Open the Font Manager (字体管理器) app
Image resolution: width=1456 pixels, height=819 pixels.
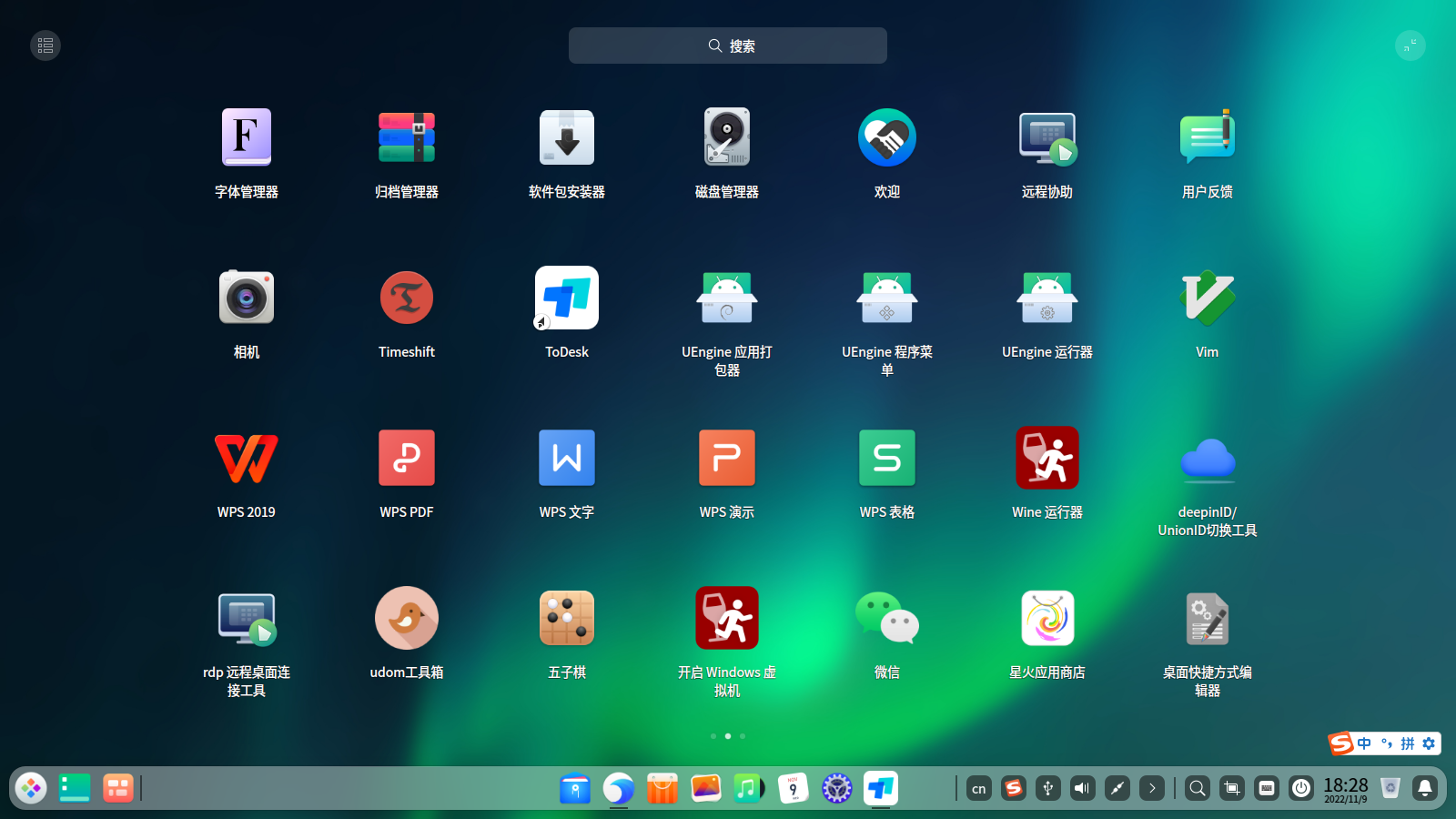[x=247, y=137]
